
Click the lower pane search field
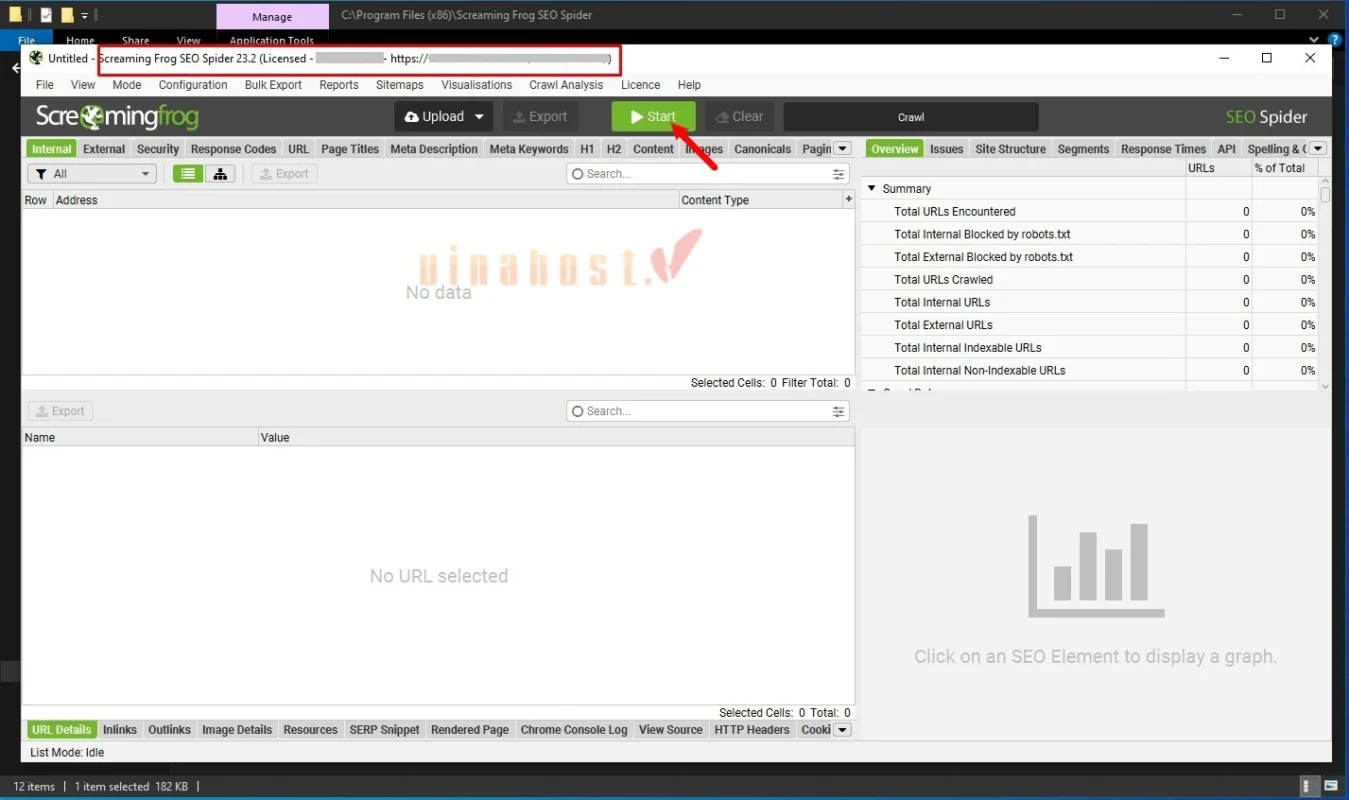708,411
